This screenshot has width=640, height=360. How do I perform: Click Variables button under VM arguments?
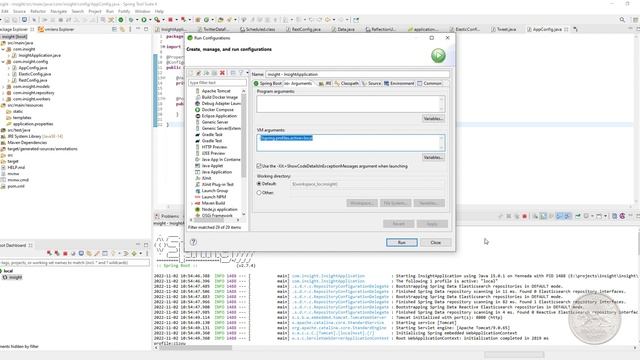pyautogui.click(x=433, y=157)
